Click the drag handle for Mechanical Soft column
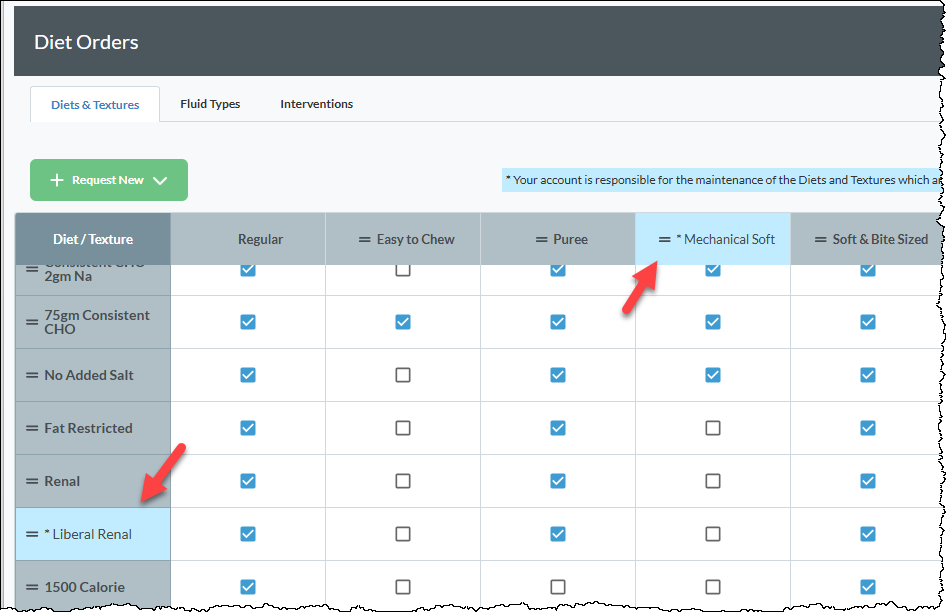Screen dimensions: 946x612 coord(664,240)
